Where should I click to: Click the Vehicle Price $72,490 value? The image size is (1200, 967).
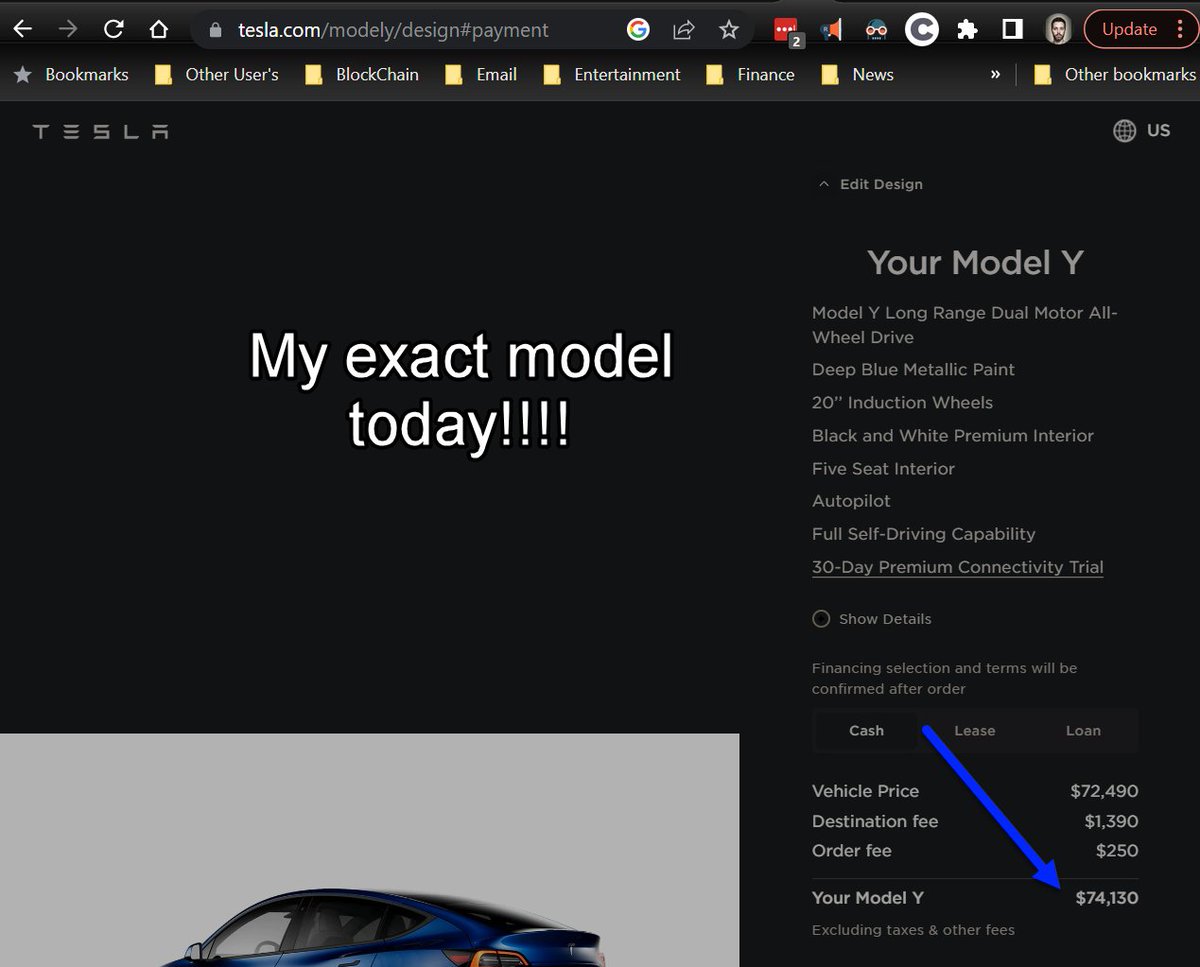pyautogui.click(x=1104, y=791)
